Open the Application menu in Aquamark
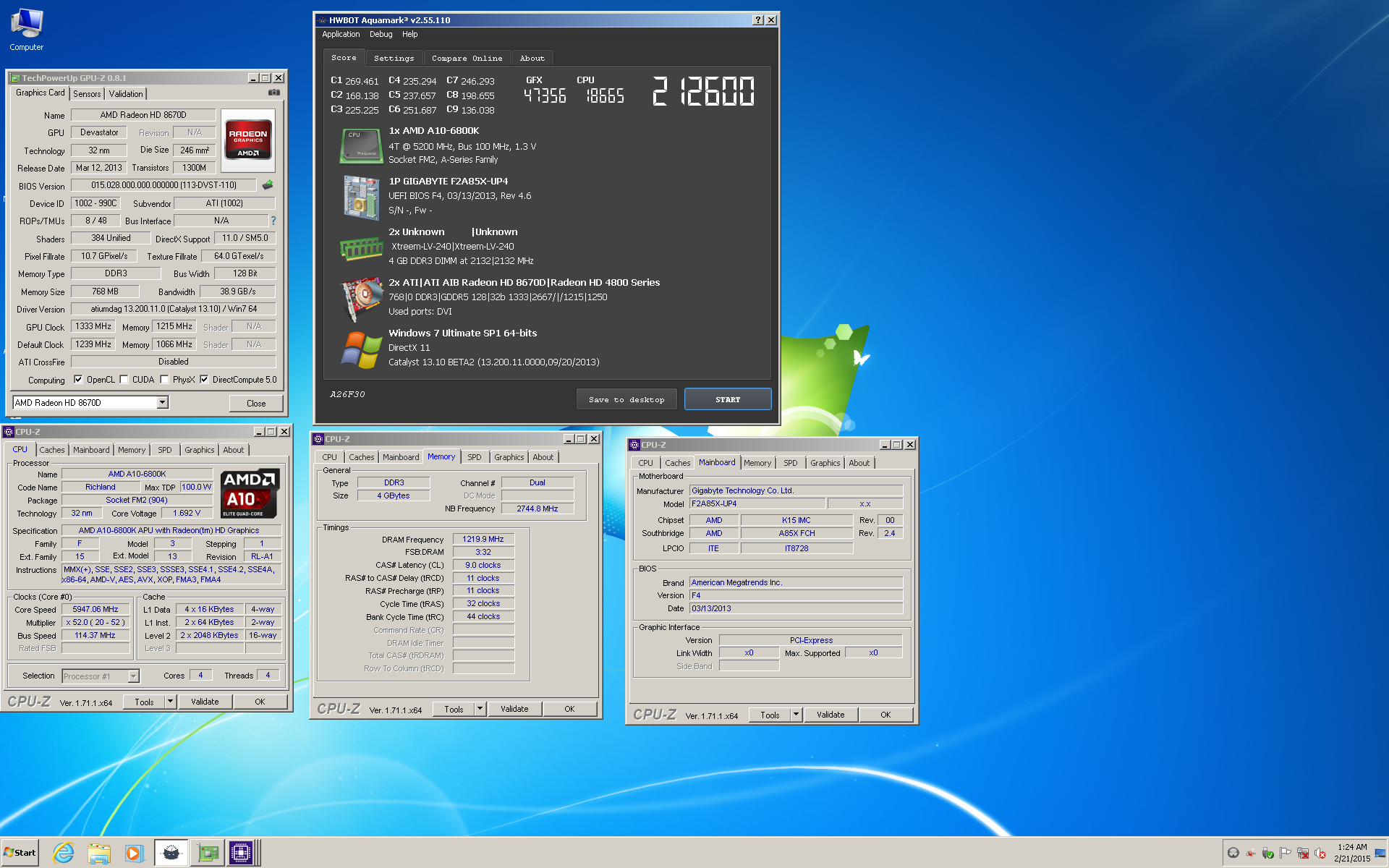1389x868 pixels. pyautogui.click(x=341, y=34)
